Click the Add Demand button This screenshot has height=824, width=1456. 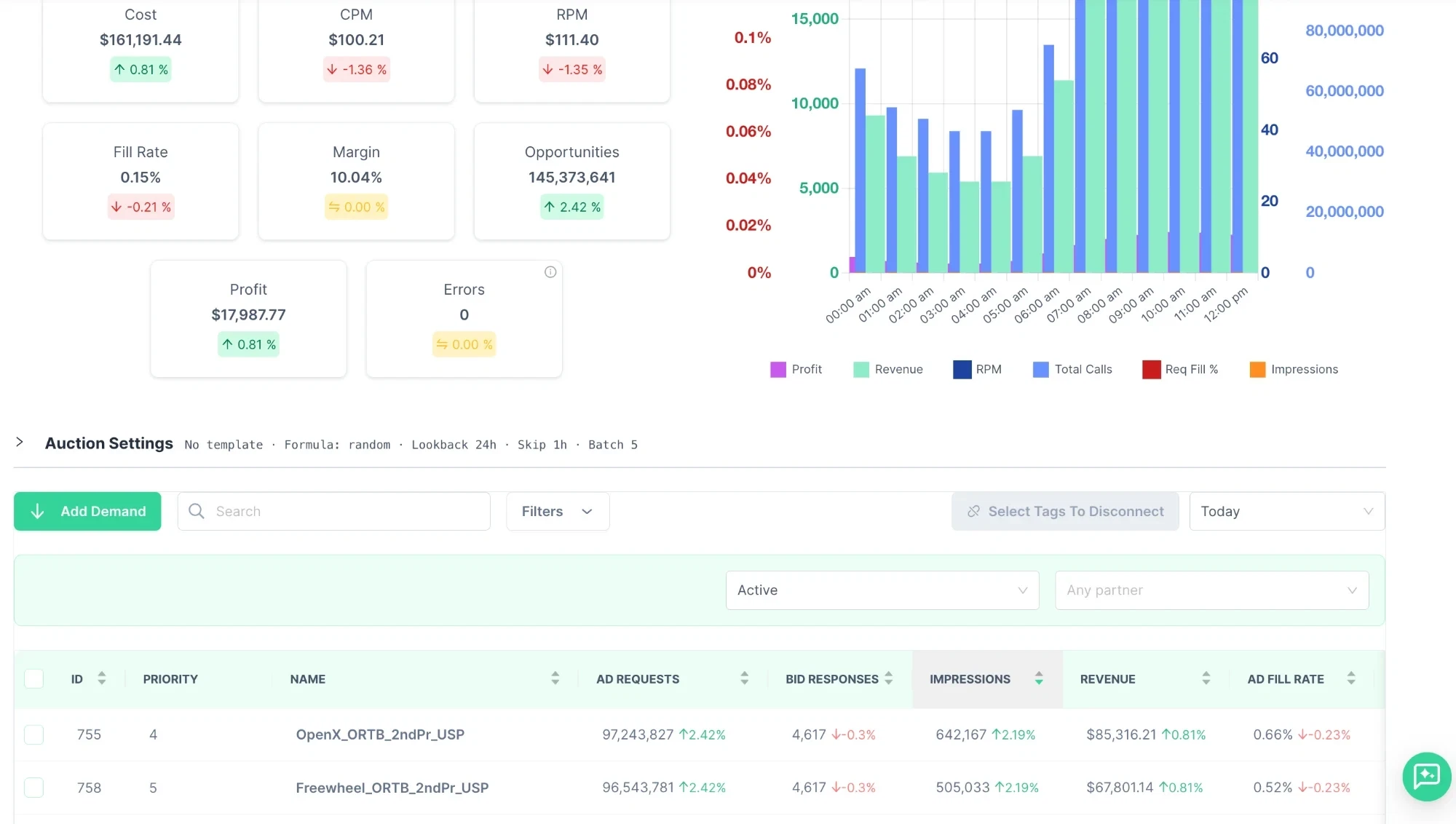coord(87,512)
